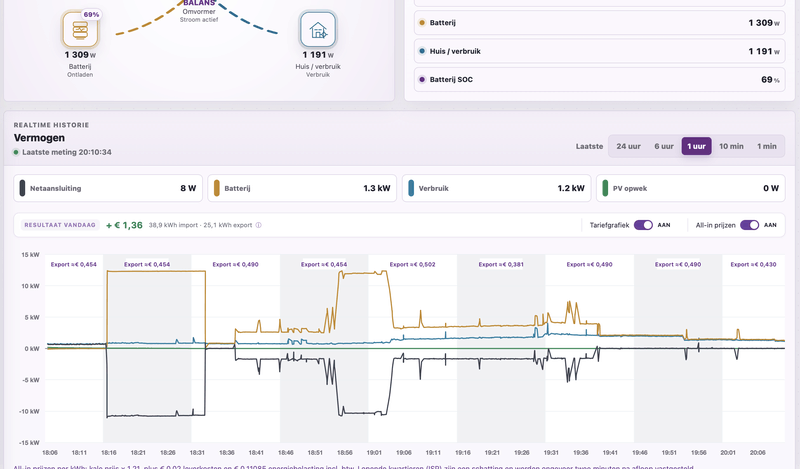
Task: Click the 'Export =€ 0,381' chart label
Action: tap(501, 264)
